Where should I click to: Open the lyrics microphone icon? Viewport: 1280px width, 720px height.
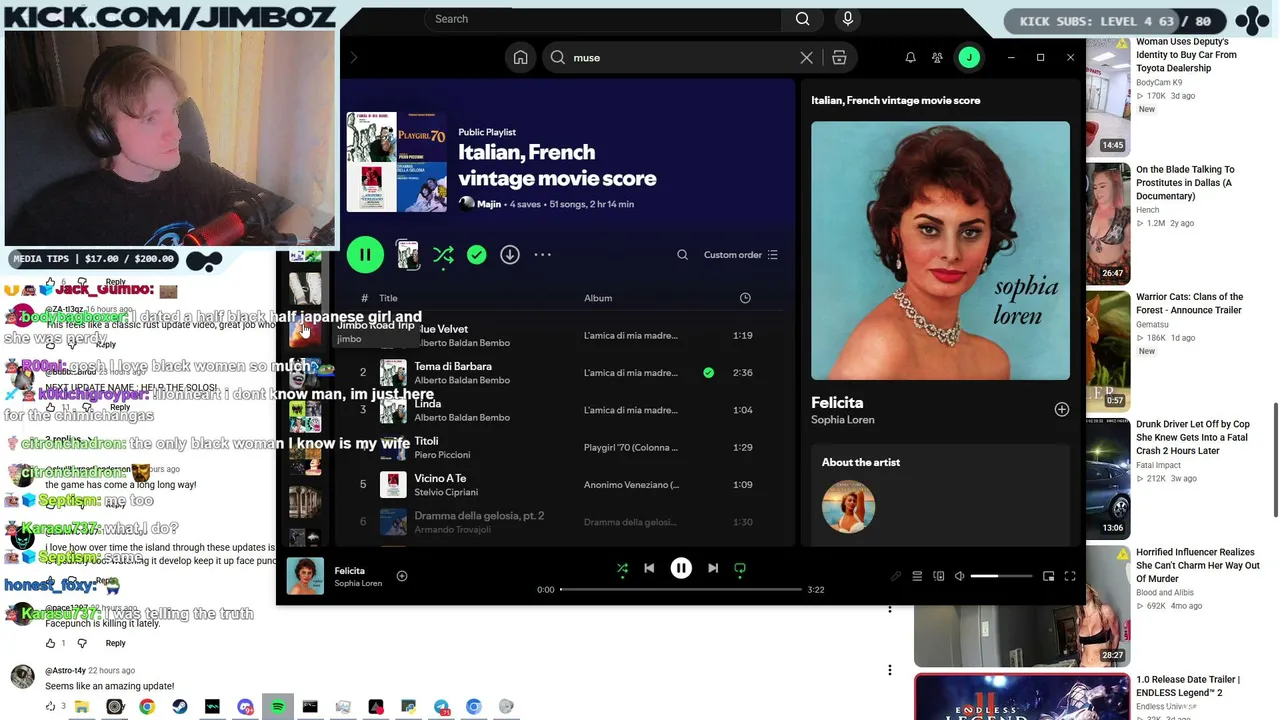coord(896,576)
